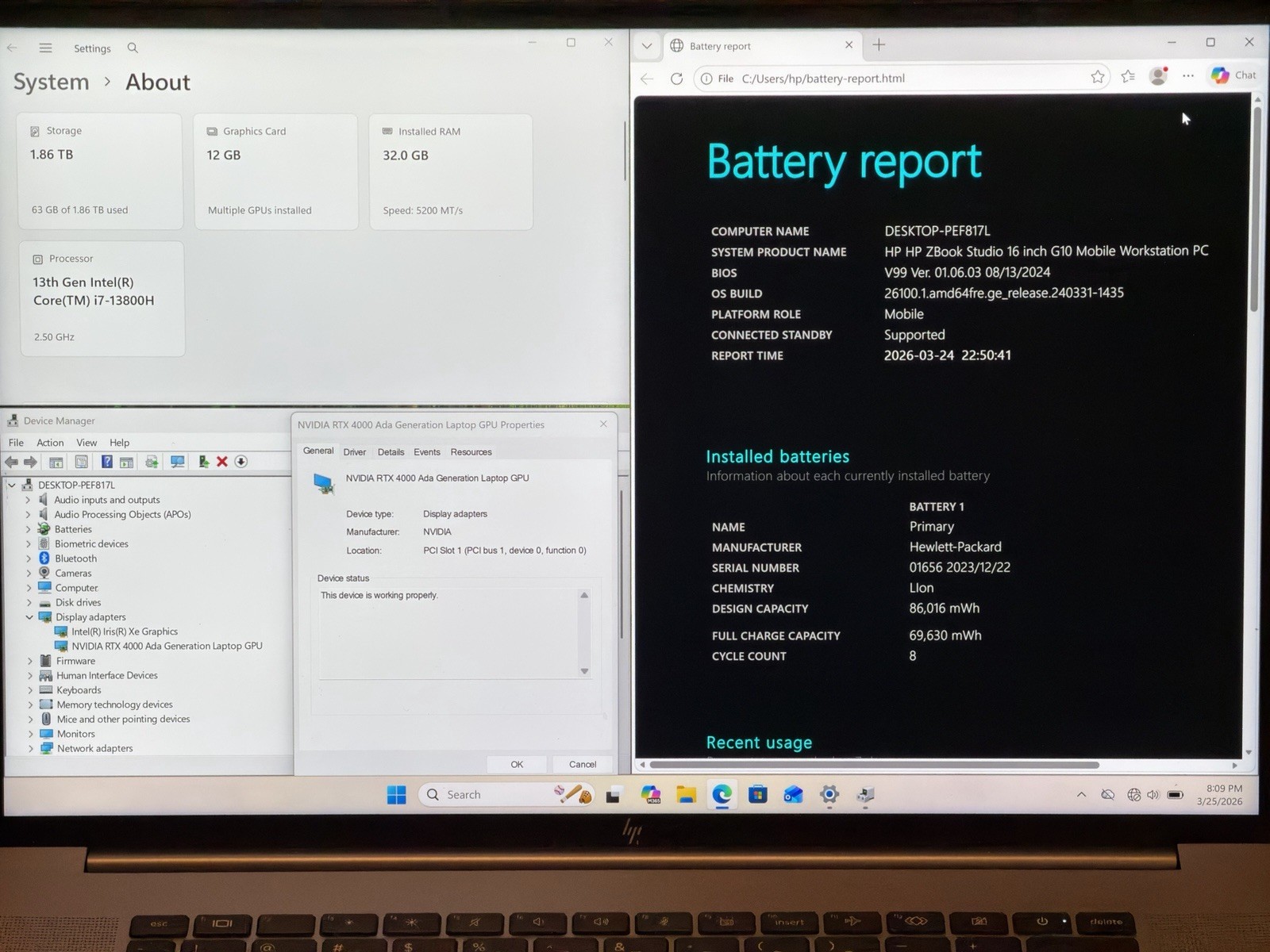Go back with Device Manager Back arrow
The width and height of the screenshot is (1270, 952).
12,462
